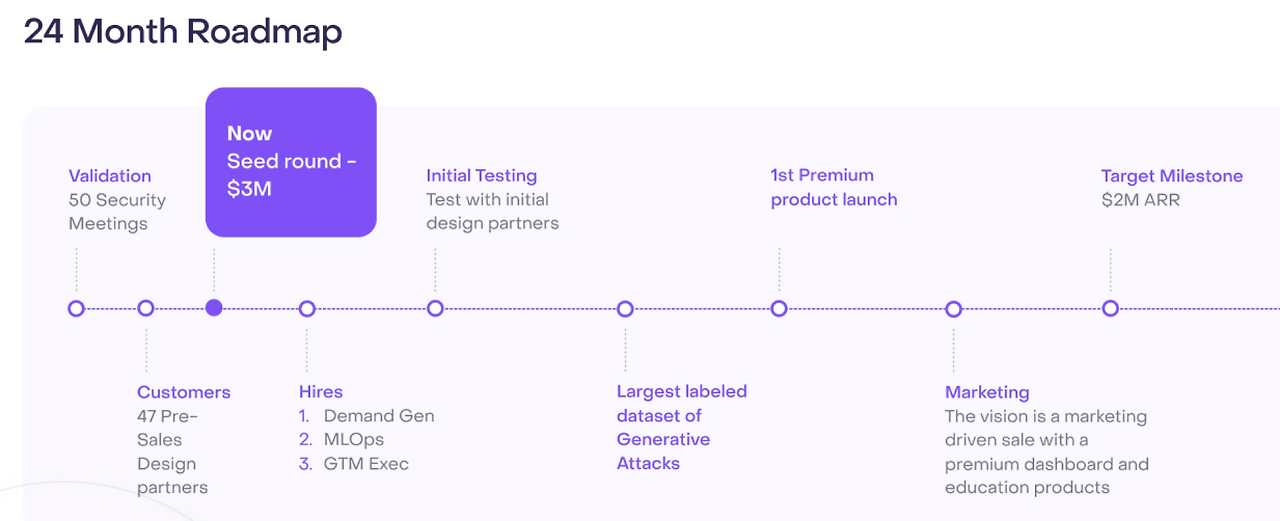Click the Customers heading label
Screen dimensions: 1280x521
coord(184,392)
